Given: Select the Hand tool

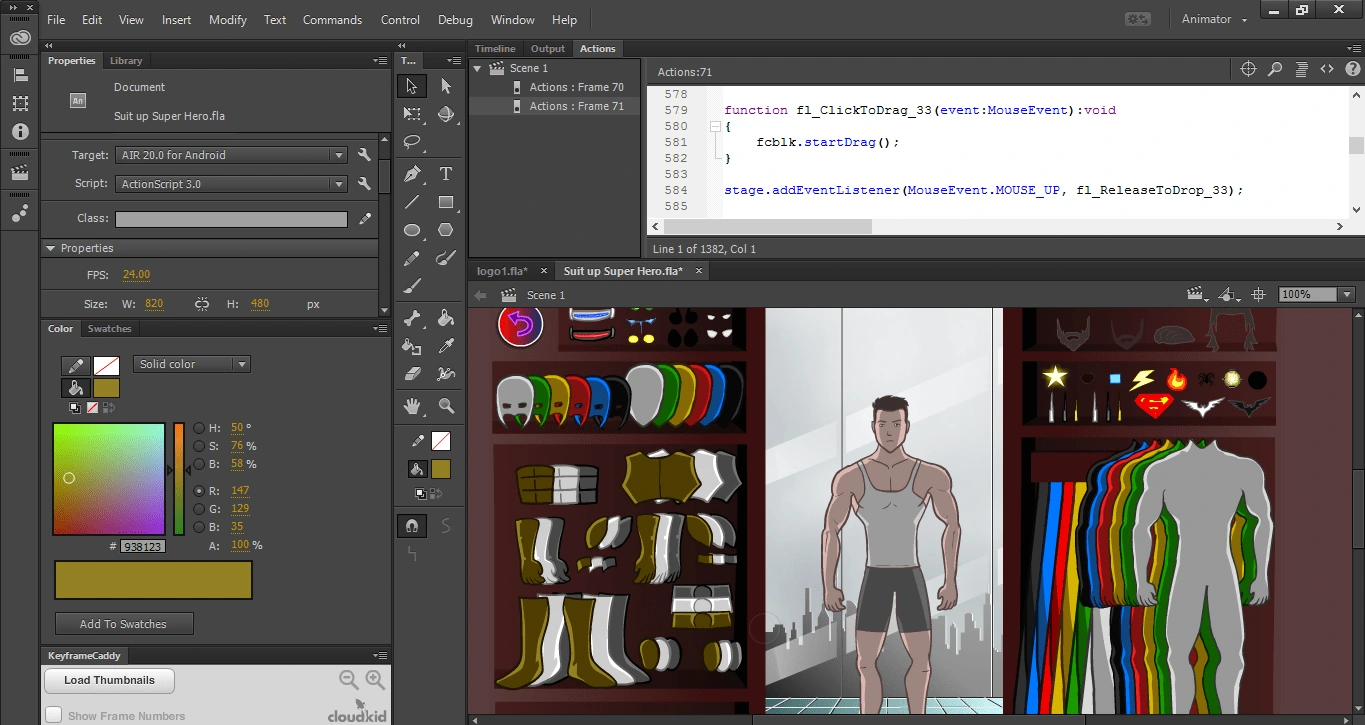Looking at the screenshot, I should click(x=412, y=406).
